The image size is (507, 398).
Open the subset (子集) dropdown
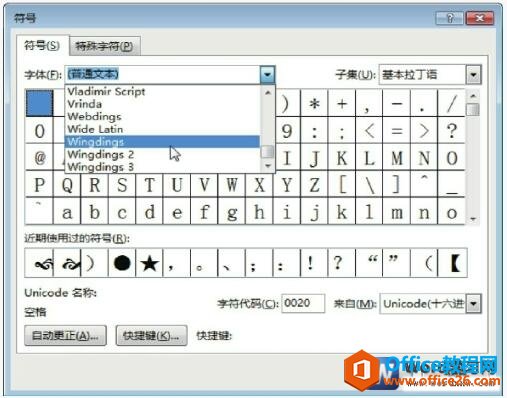click(x=474, y=74)
